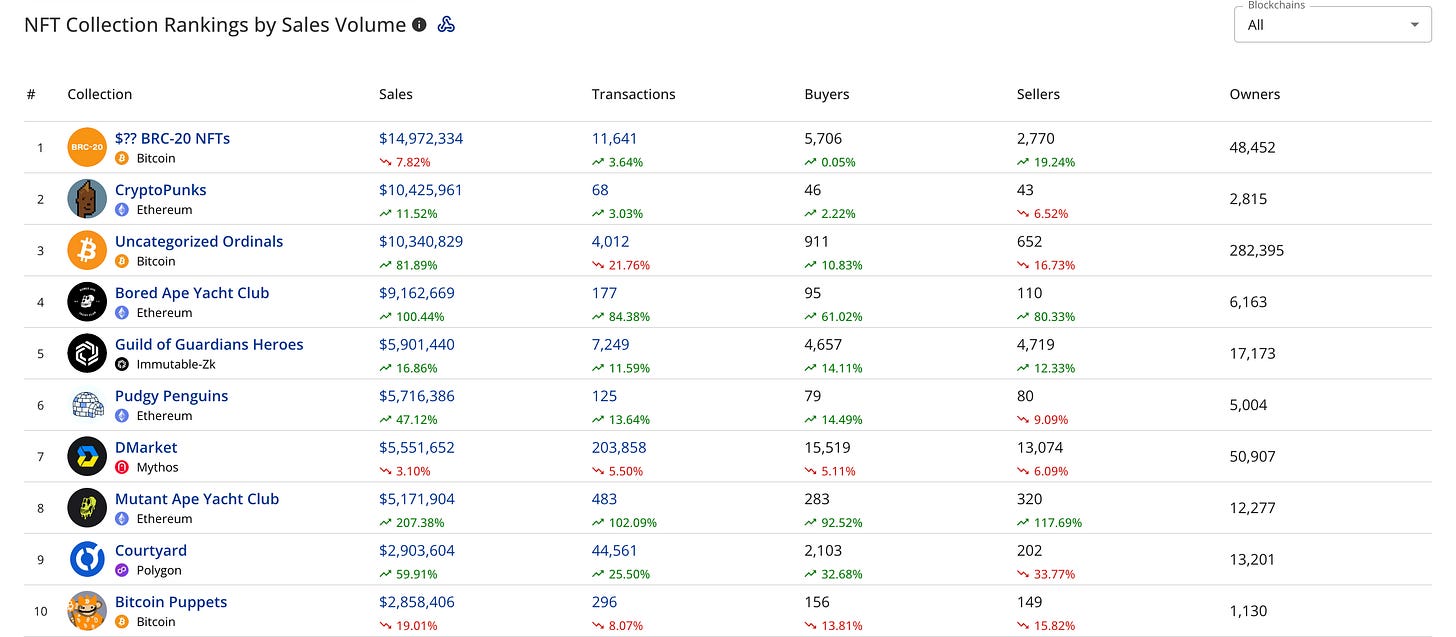Viewport: 1456px width, 637px height.
Task: Click the Transactions column header
Action: point(634,94)
